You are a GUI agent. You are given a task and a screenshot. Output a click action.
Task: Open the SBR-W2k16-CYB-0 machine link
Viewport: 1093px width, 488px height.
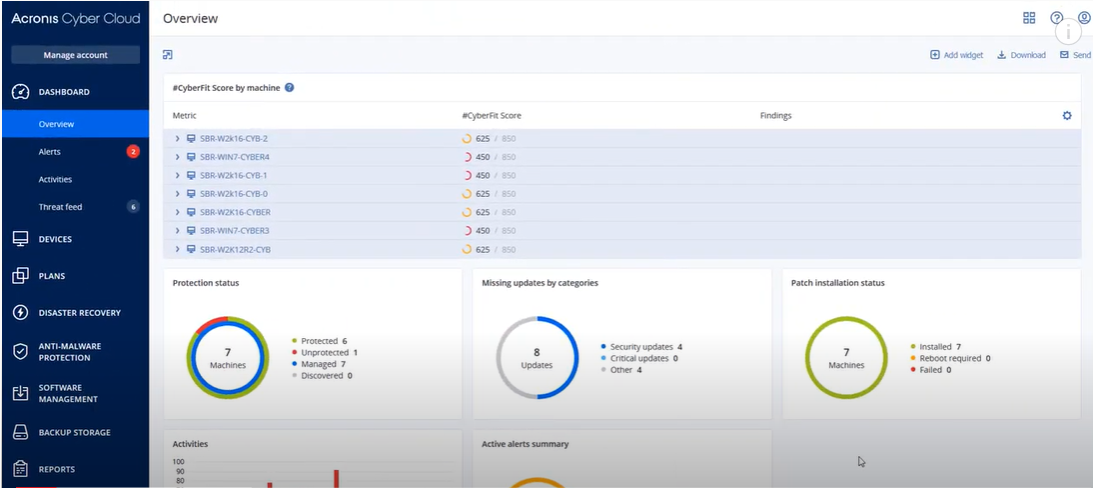(x=234, y=194)
